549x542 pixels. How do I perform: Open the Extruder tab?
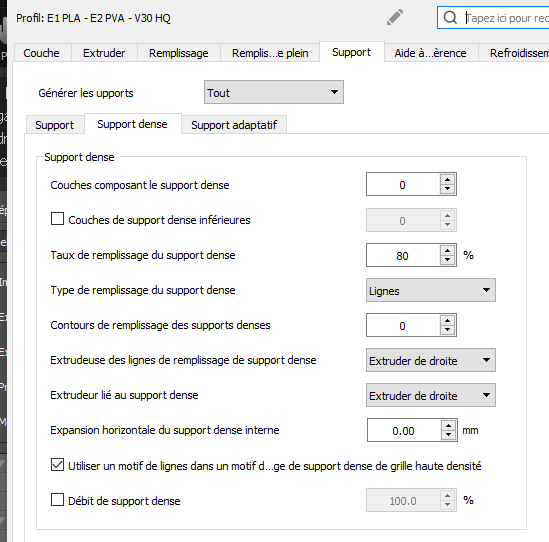104,53
